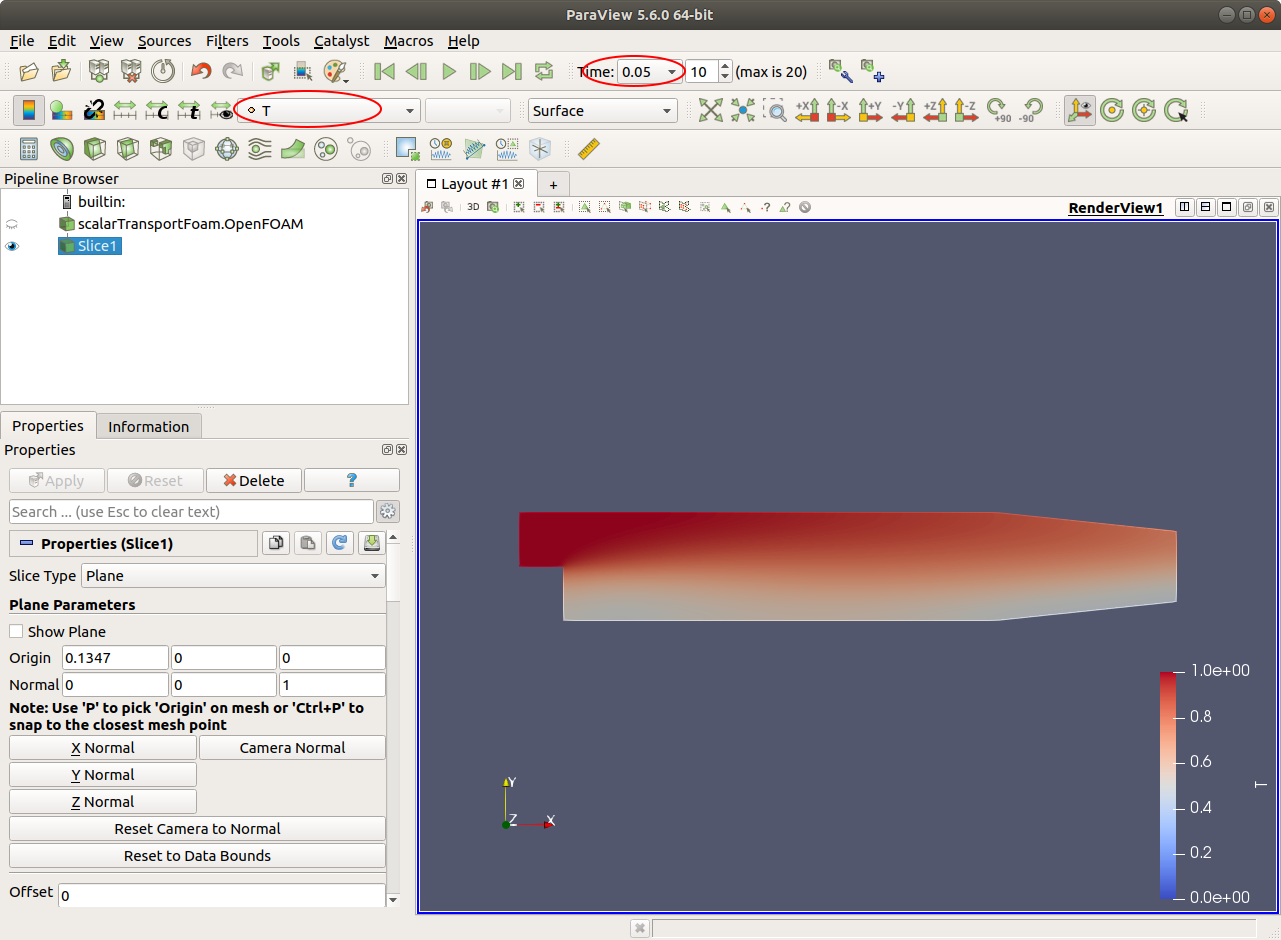Start animation with the Play button

pyautogui.click(x=449, y=71)
